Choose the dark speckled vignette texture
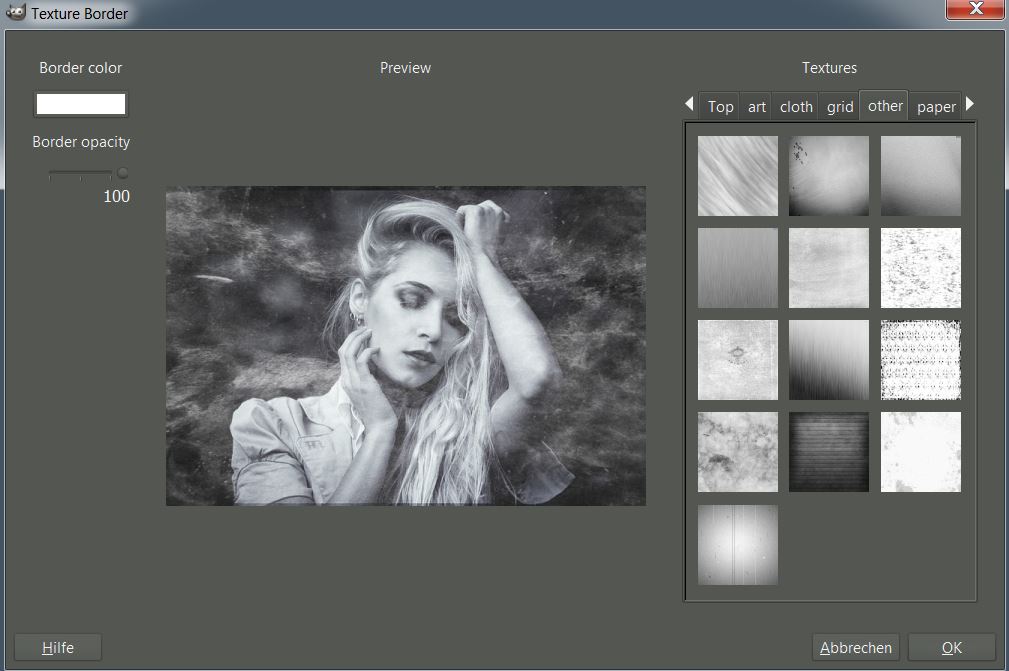The width and height of the screenshot is (1009, 671). pos(829,176)
